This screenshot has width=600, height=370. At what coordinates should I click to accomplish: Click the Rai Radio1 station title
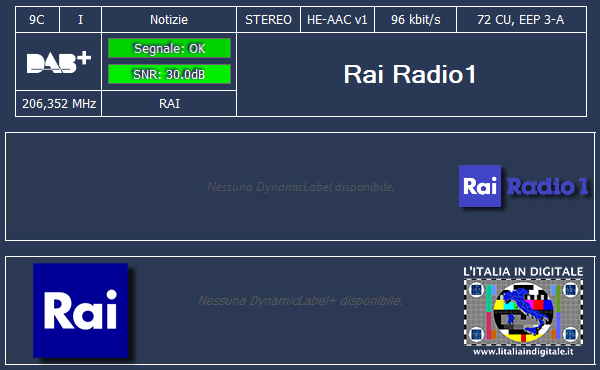(x=410, y=74)
